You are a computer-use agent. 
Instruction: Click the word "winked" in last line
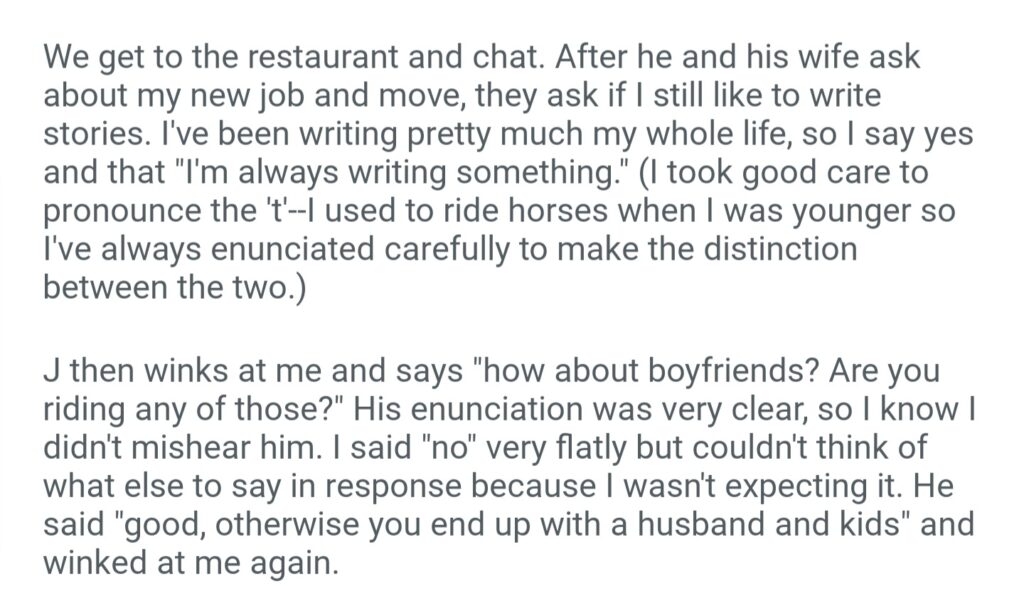tap(101, 561)
